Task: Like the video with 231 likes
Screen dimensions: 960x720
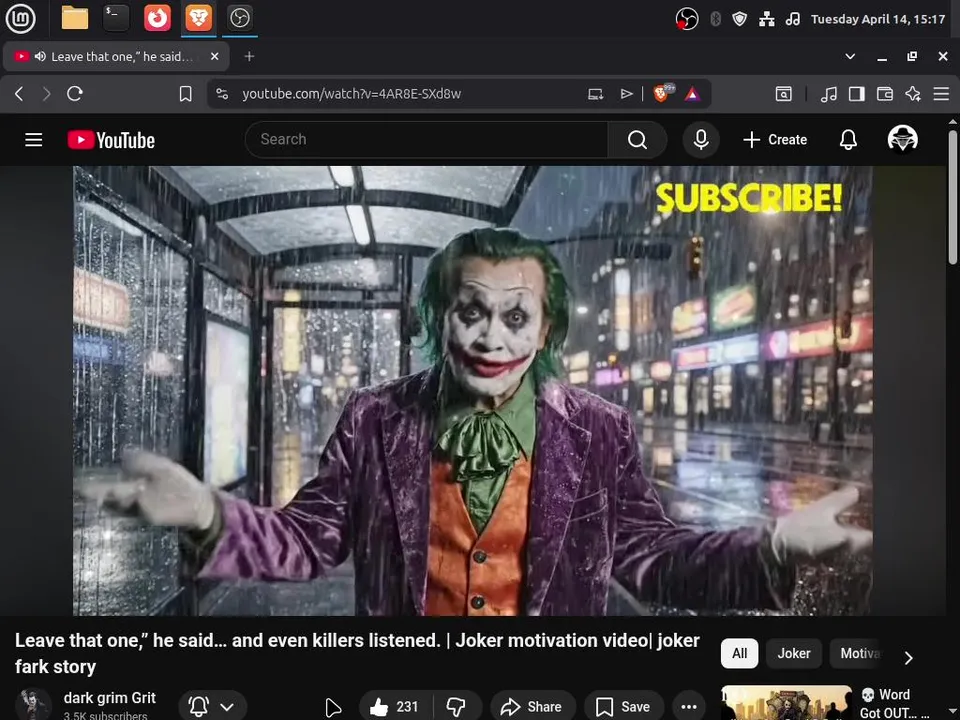Action: point(394,707)
